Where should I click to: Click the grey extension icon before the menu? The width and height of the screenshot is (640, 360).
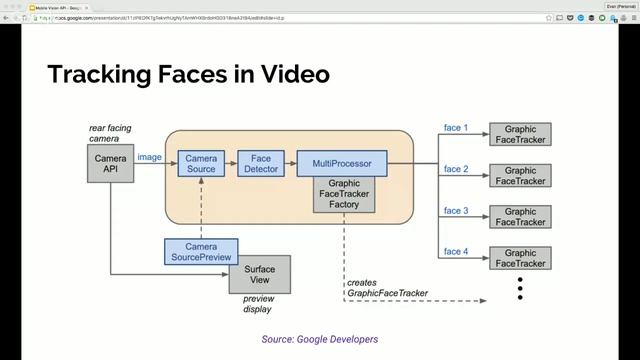coord(624,18)
